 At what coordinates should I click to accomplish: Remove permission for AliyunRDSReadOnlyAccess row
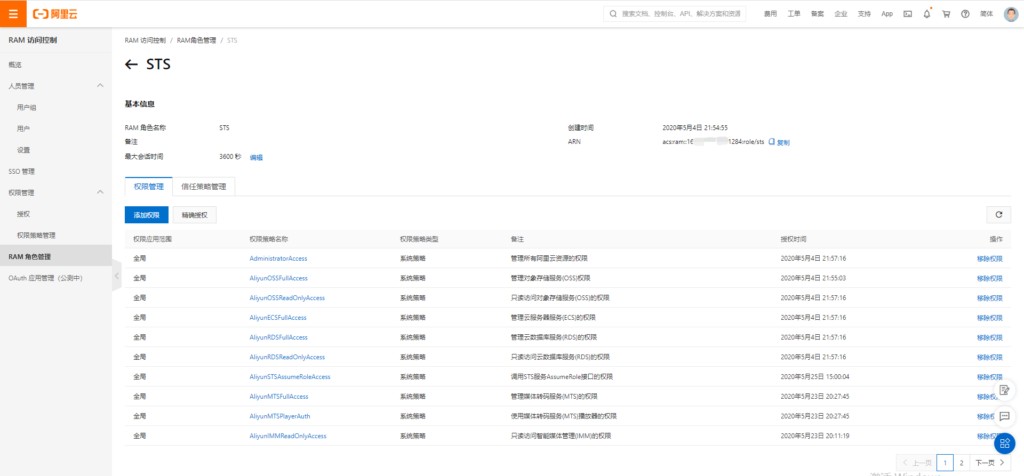[x=989, y=357]
